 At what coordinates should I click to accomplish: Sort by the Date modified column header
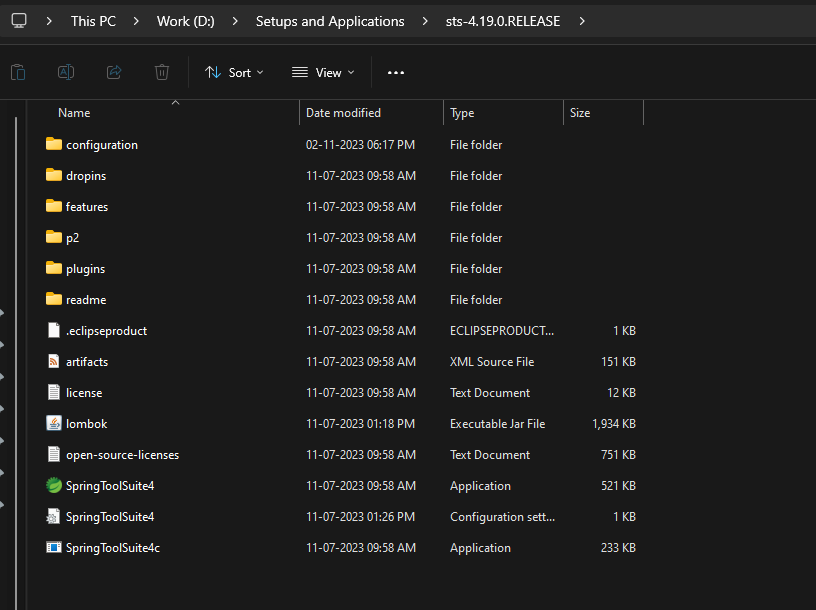tap(343, 113)
